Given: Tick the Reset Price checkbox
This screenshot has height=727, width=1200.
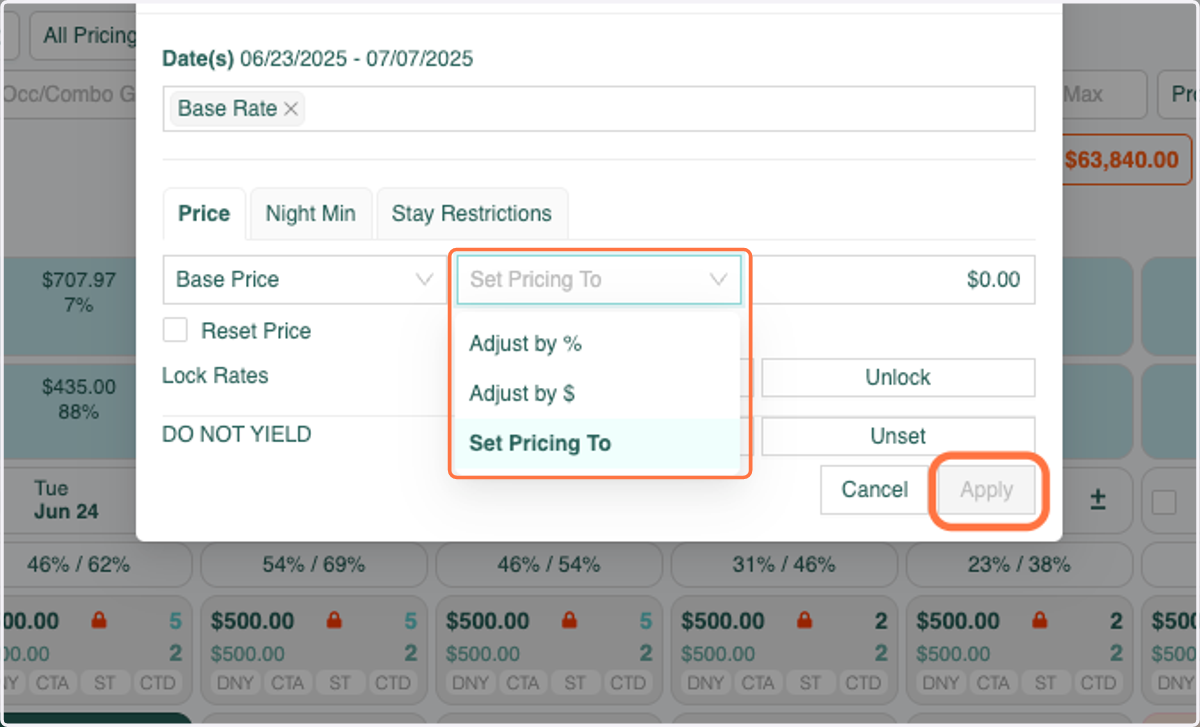Looking at the screenshot, I should [x=175, y=331].
